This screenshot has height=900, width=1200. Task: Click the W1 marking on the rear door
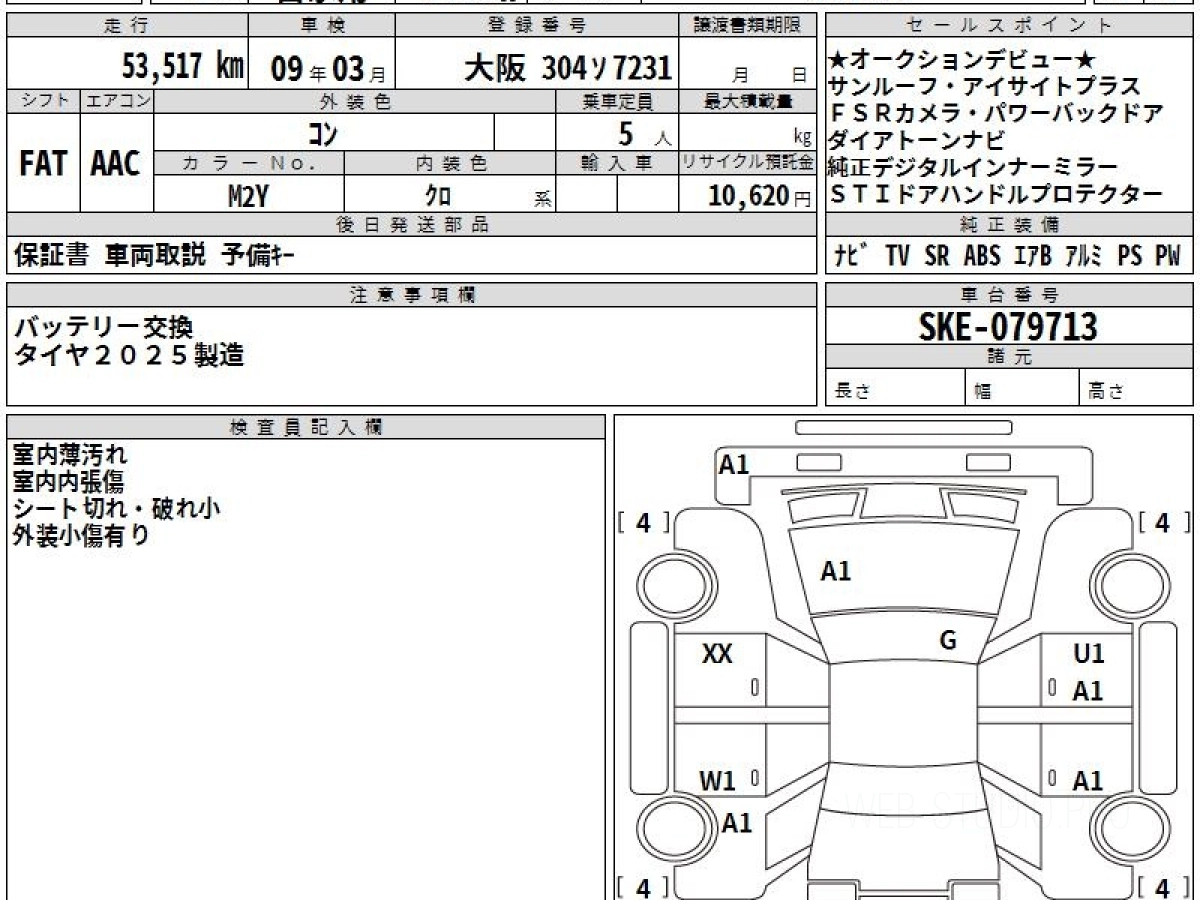[x=717, y=781]
